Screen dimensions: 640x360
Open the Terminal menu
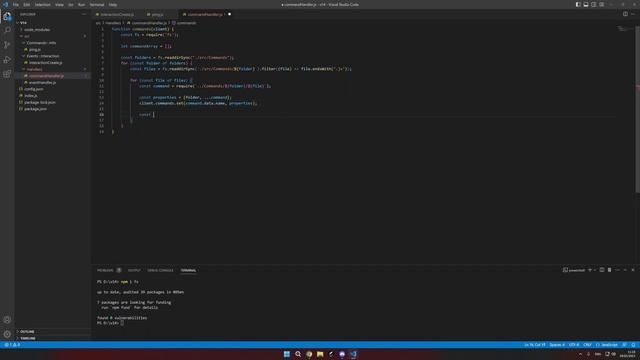97,4
